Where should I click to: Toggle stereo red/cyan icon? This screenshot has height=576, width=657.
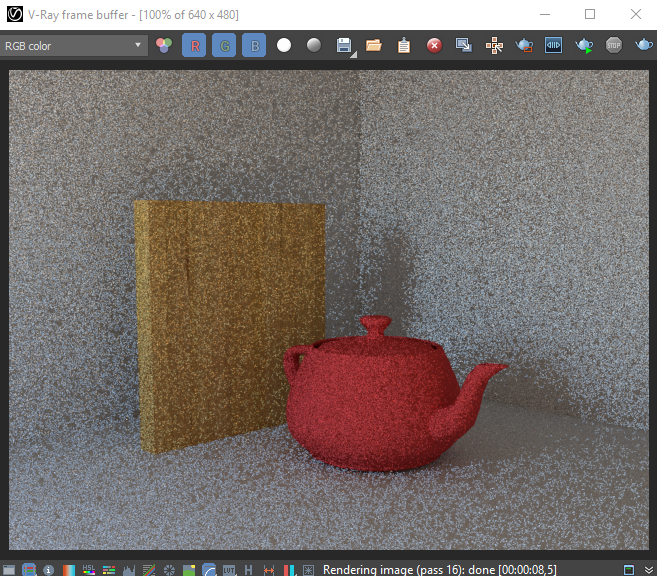pyautogui.click(x=289, y=570)
